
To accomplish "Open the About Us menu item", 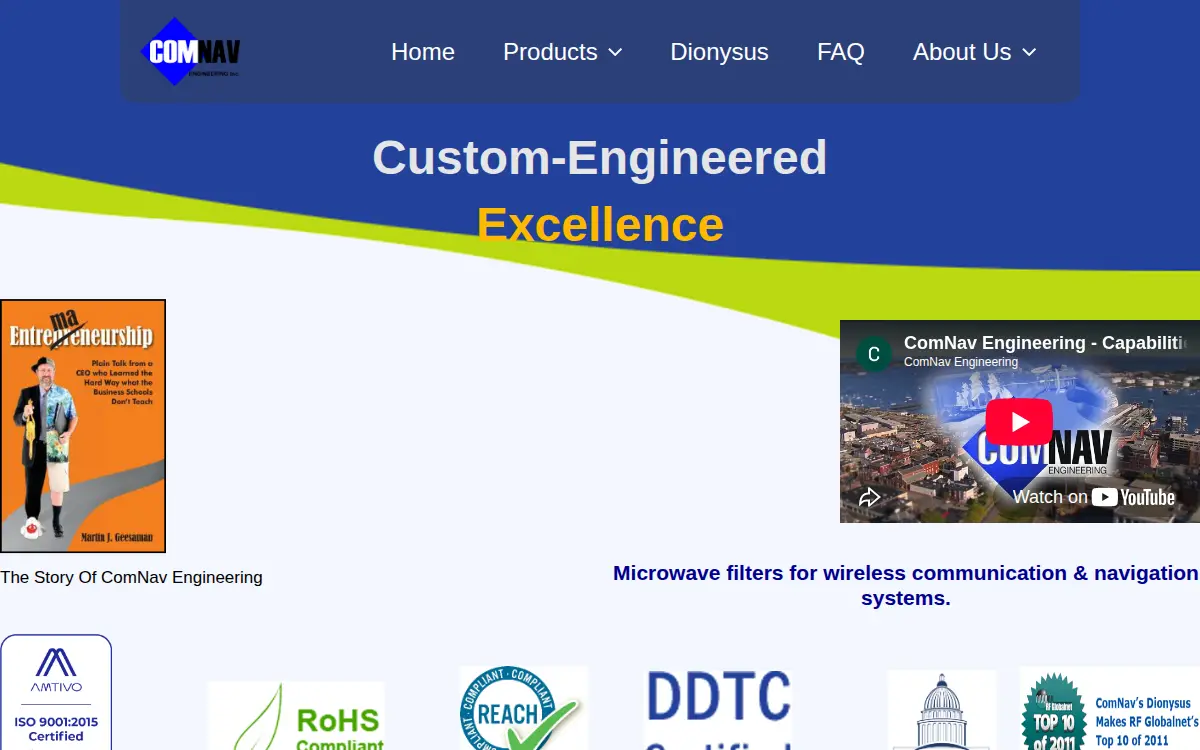I will point(962,52).
